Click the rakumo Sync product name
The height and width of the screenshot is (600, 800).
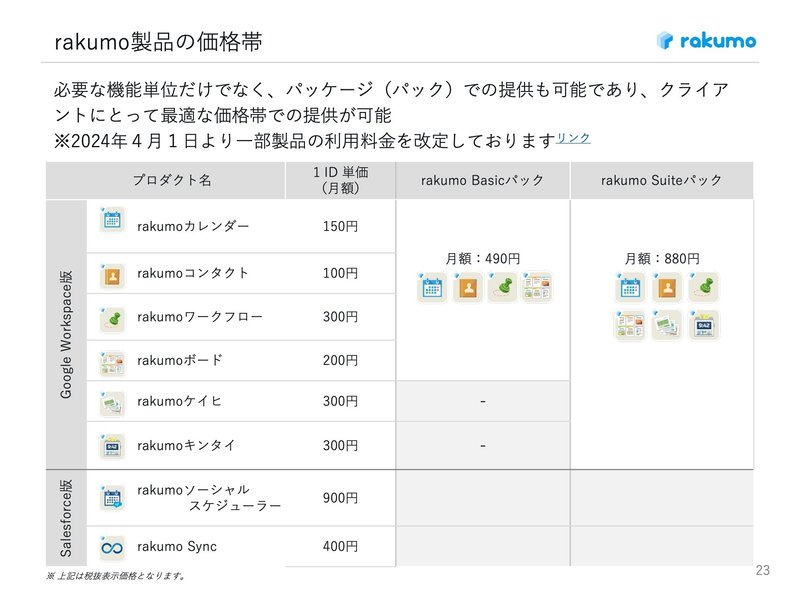(177, 546)
